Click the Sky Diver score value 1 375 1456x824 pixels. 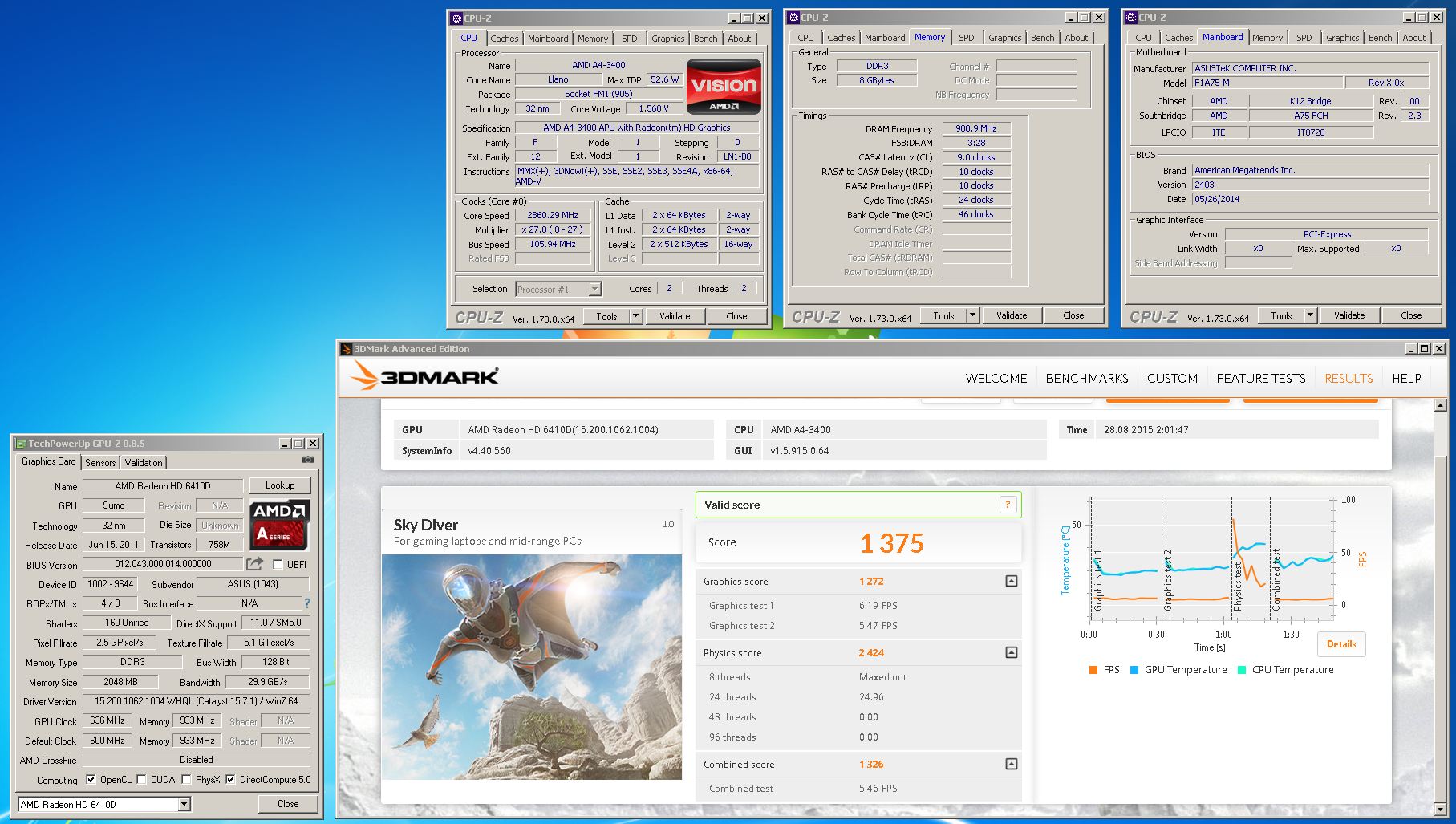point(891,543)
